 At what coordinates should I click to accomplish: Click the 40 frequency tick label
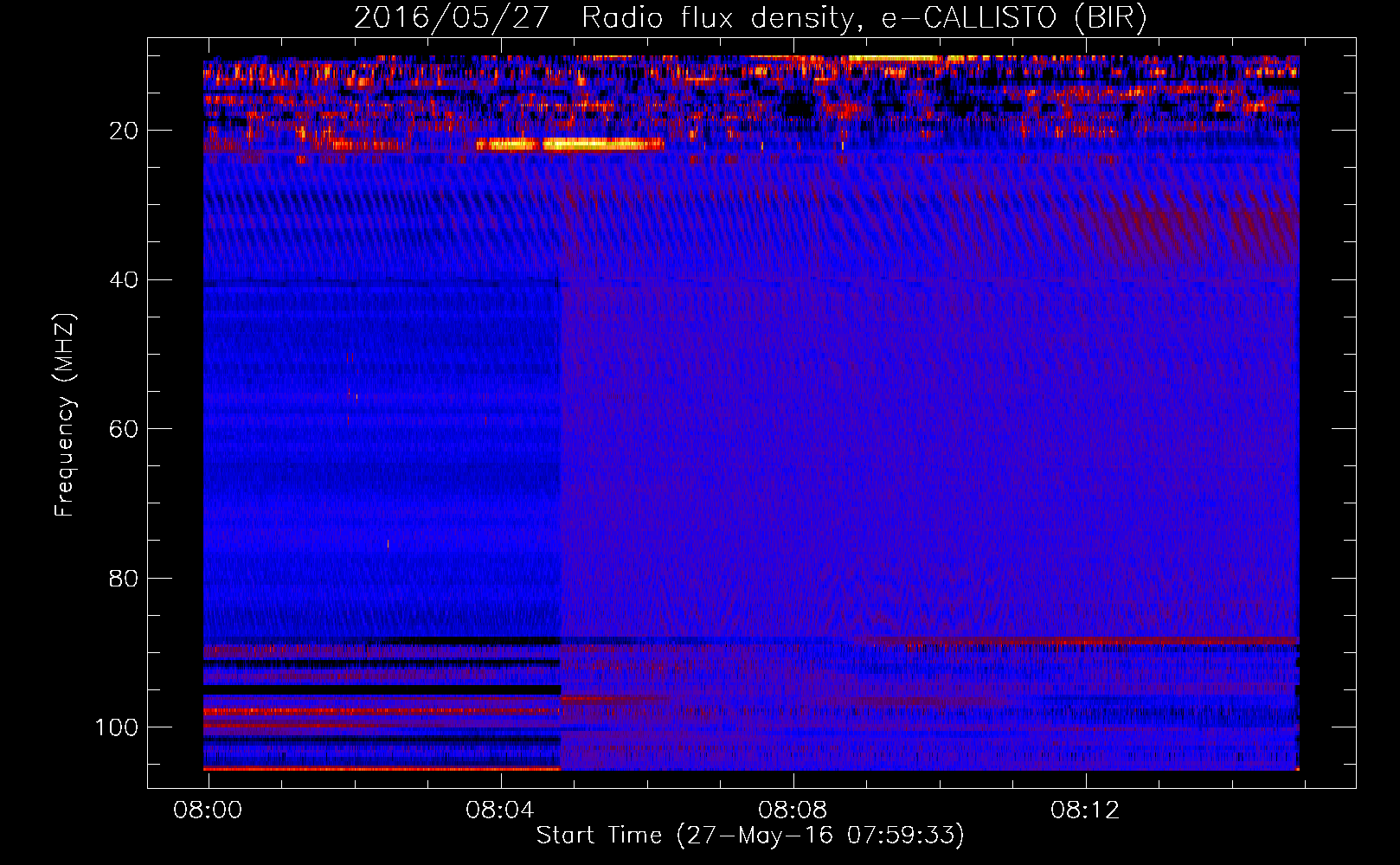point(124,280)
